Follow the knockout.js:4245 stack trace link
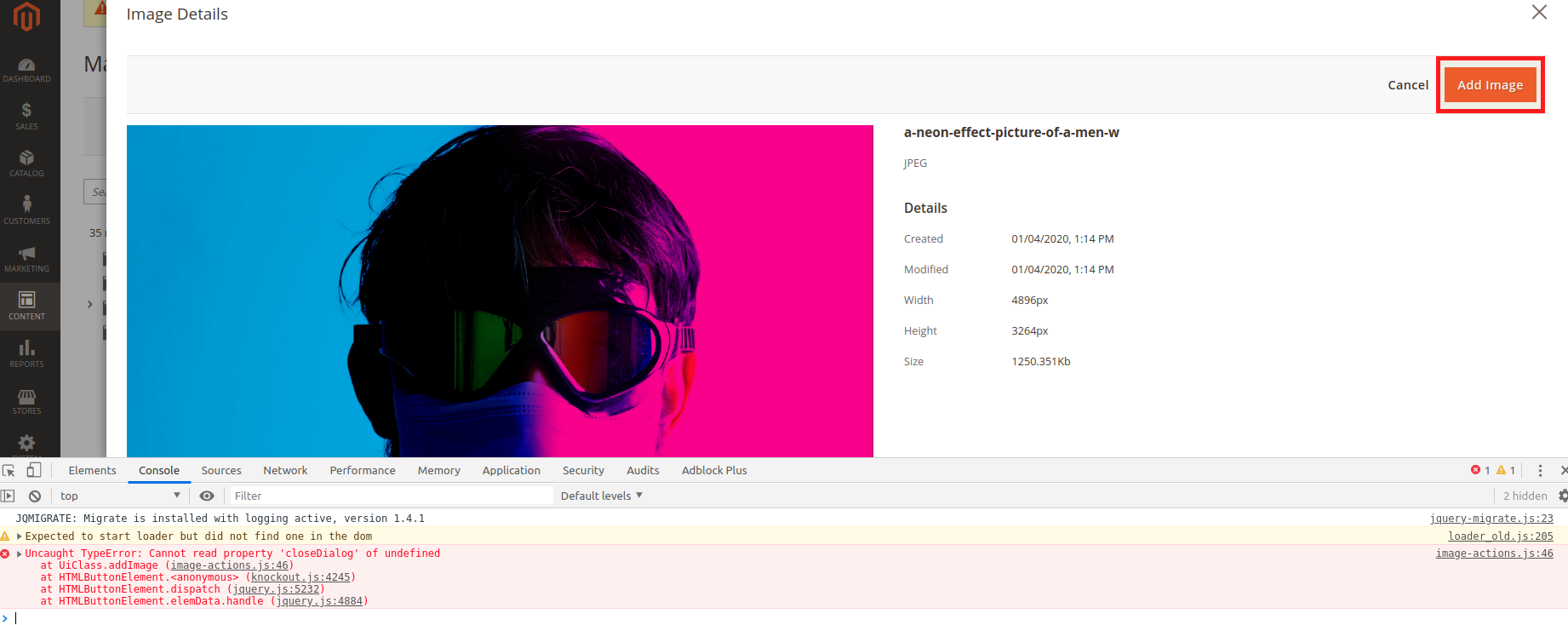 coord(300,577)
